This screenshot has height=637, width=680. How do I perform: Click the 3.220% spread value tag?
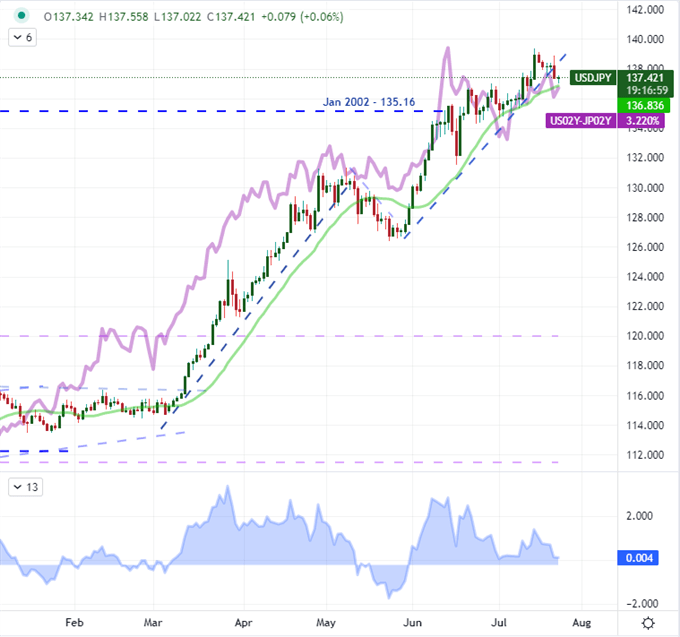[x=642, y=121]
